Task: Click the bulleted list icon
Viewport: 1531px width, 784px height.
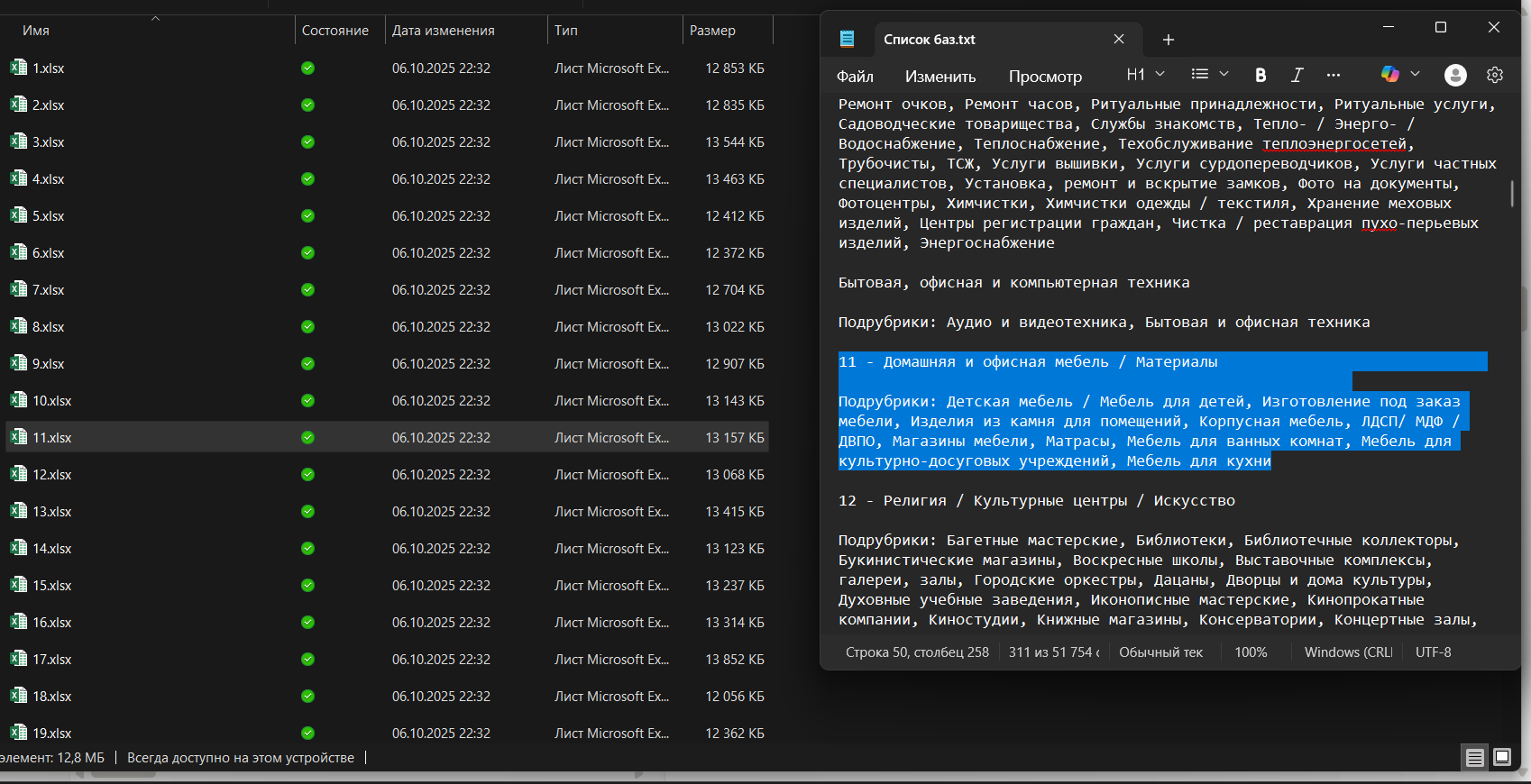Action: click(x=1199, y=74)
